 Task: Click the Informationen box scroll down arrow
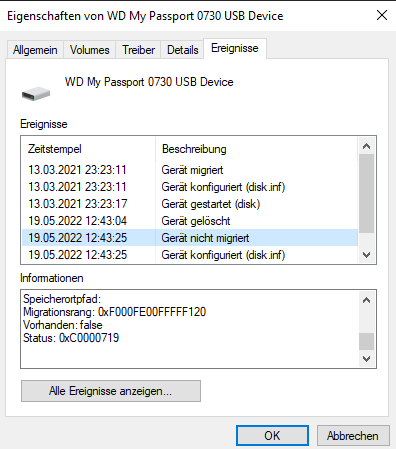(x=367, y=359)
